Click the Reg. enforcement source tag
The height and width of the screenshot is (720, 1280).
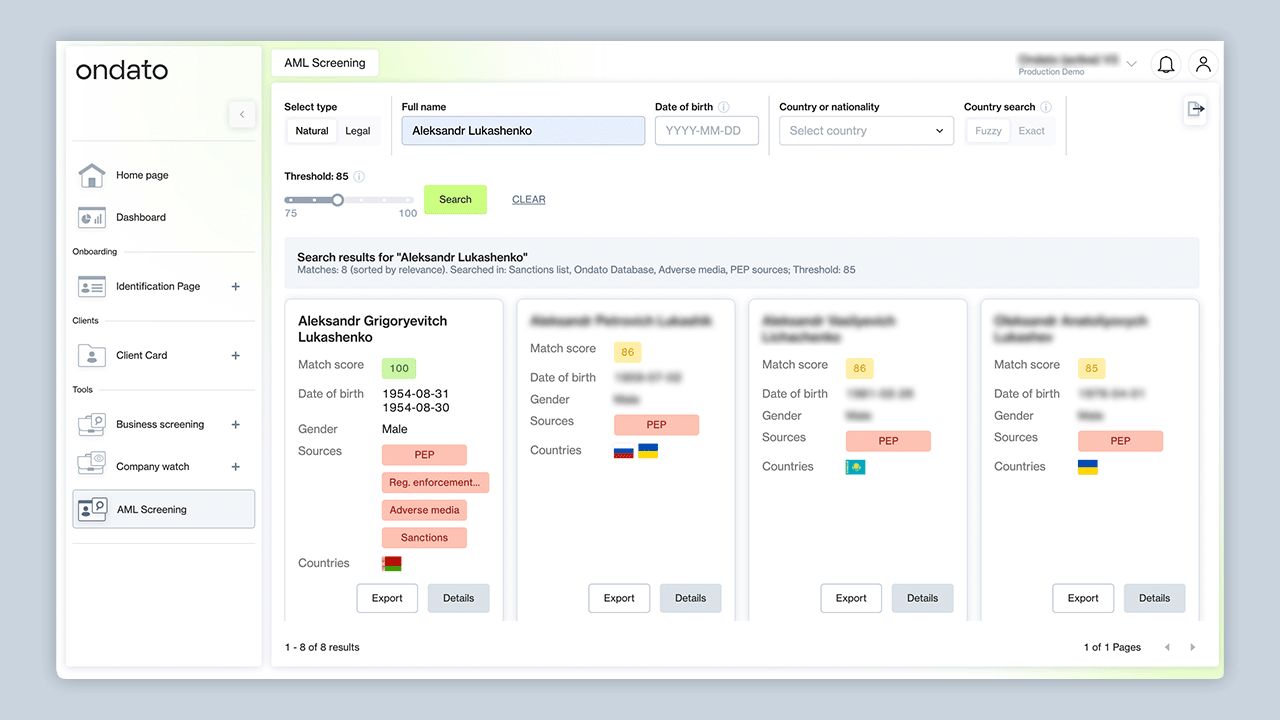(435, 482)
